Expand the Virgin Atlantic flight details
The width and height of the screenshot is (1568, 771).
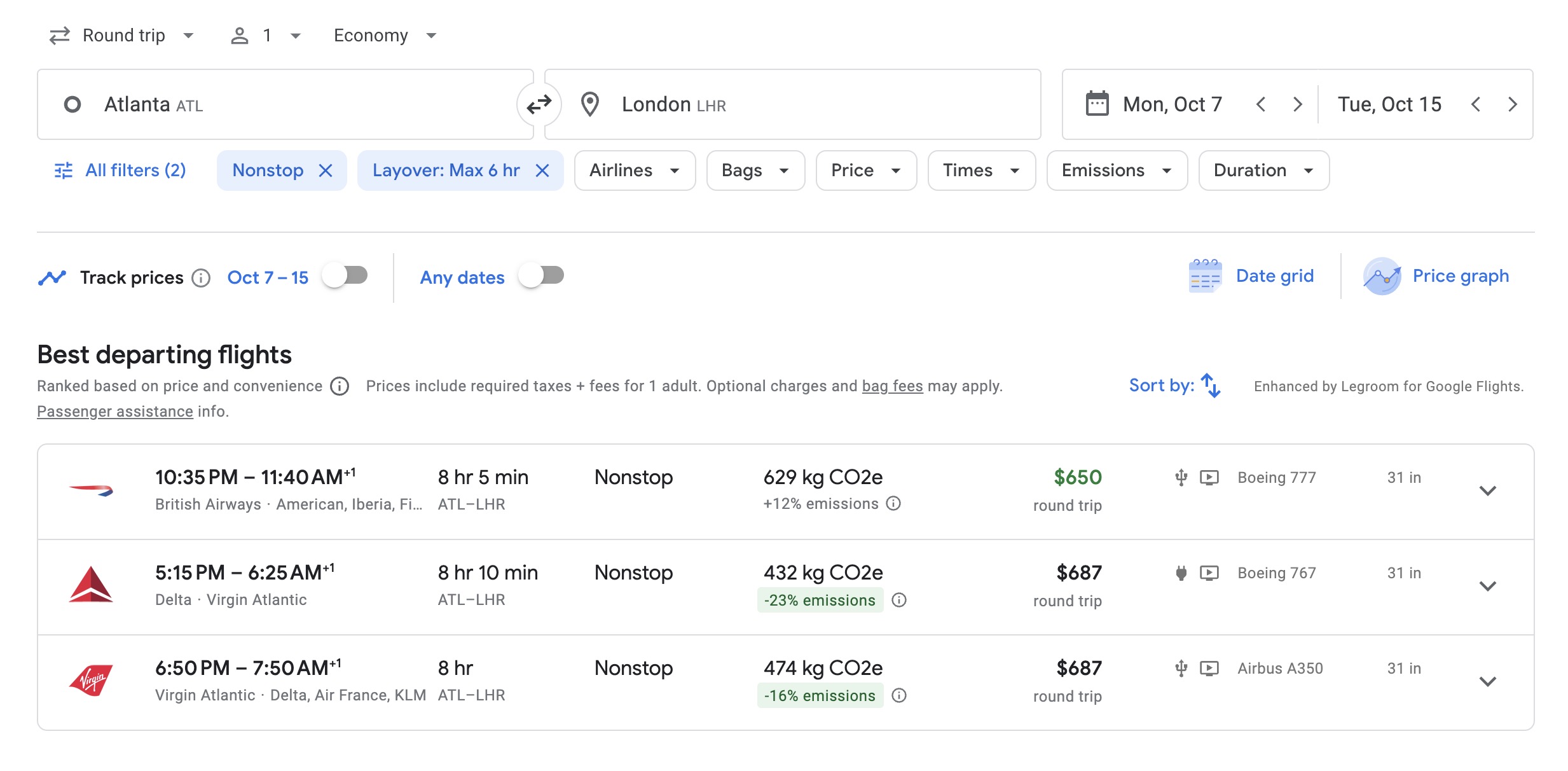pos(1487,681)
